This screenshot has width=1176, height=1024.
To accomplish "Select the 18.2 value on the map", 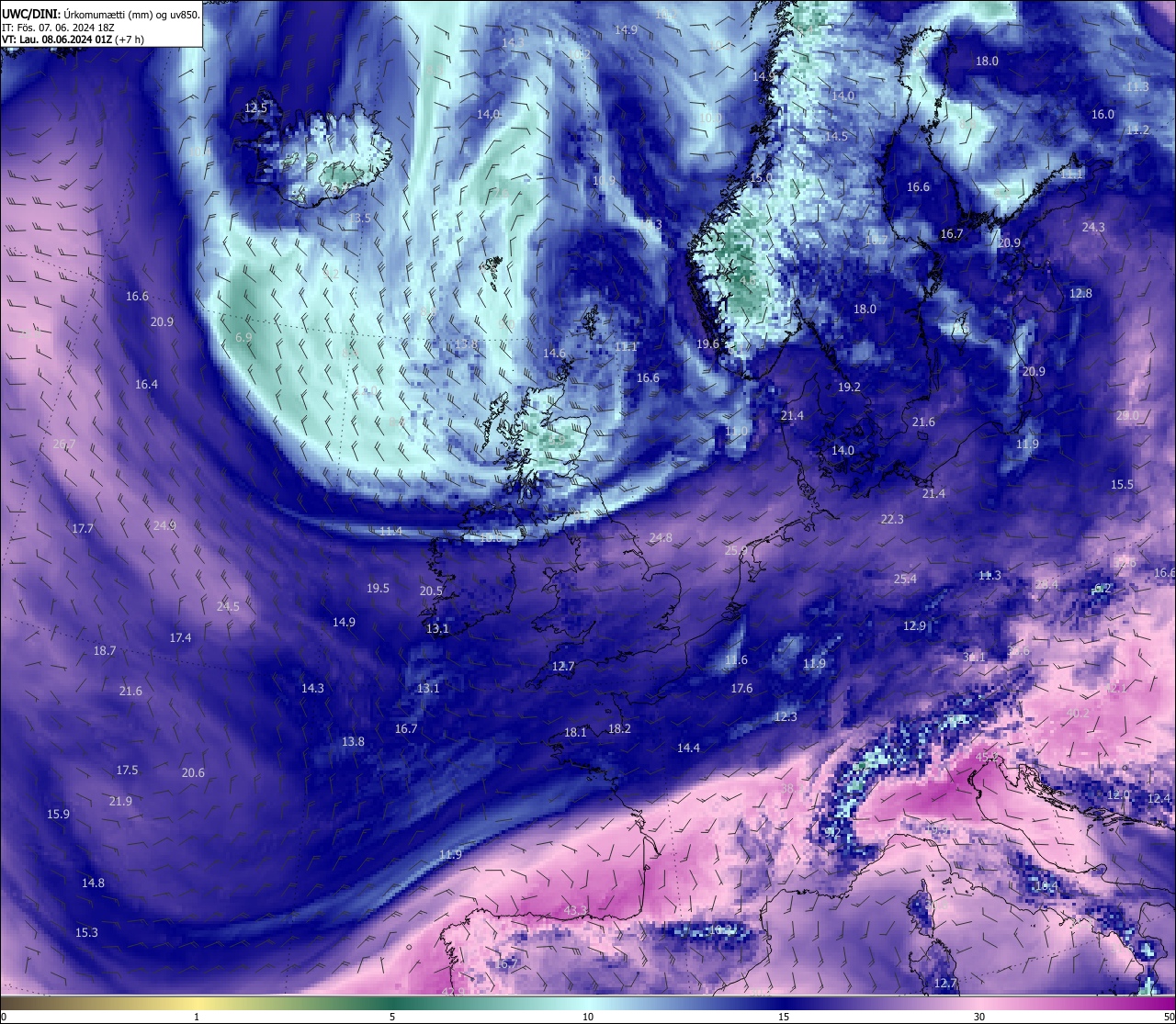I will (x=620, y=728).
